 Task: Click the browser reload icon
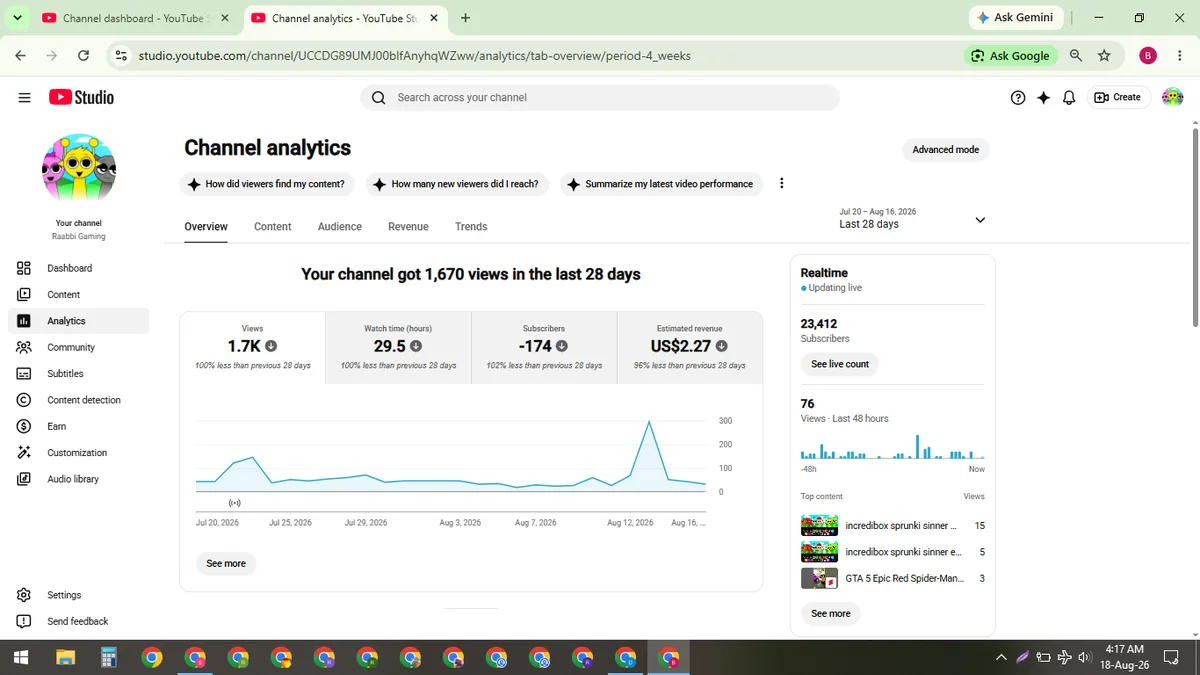pyautogui.click(x=83, y=56)
